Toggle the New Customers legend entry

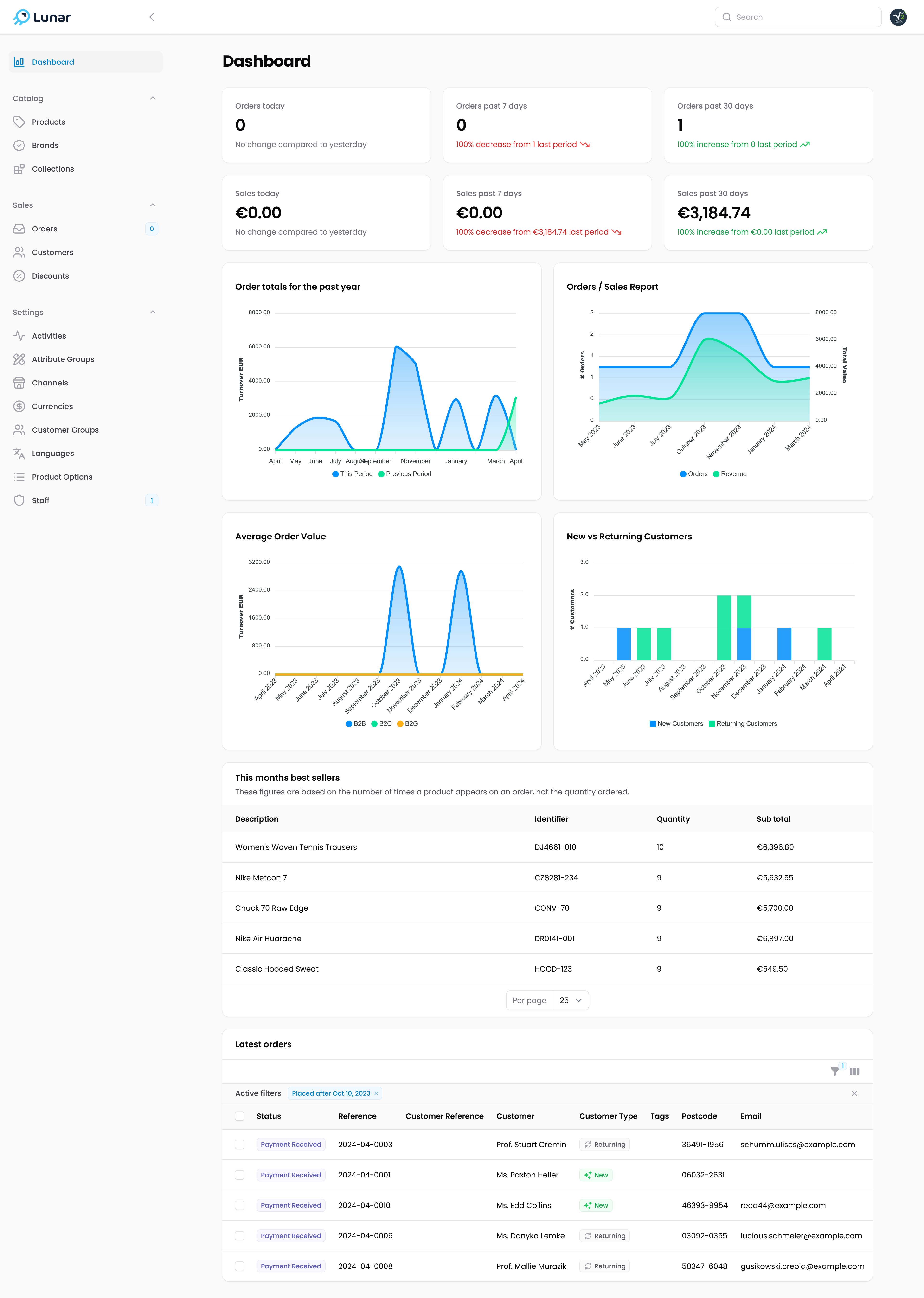[x=676, y=723]
